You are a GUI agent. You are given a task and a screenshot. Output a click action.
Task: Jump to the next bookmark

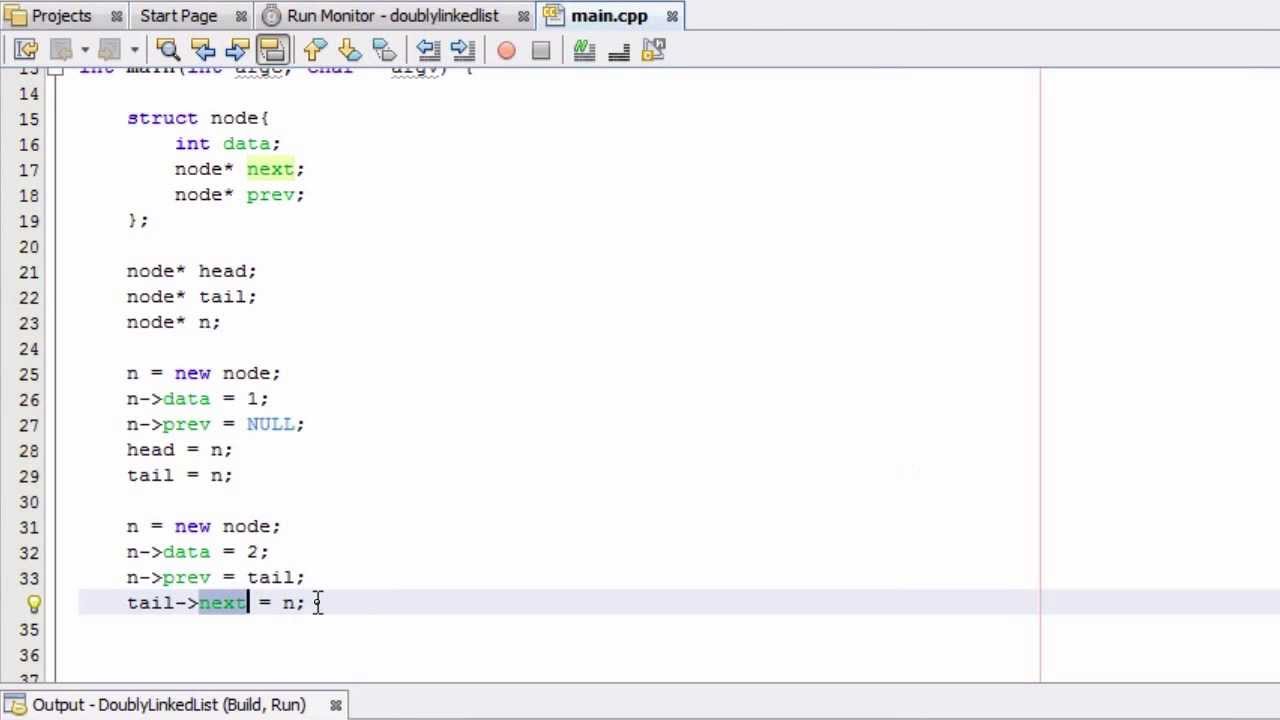(x=349, y=49)
